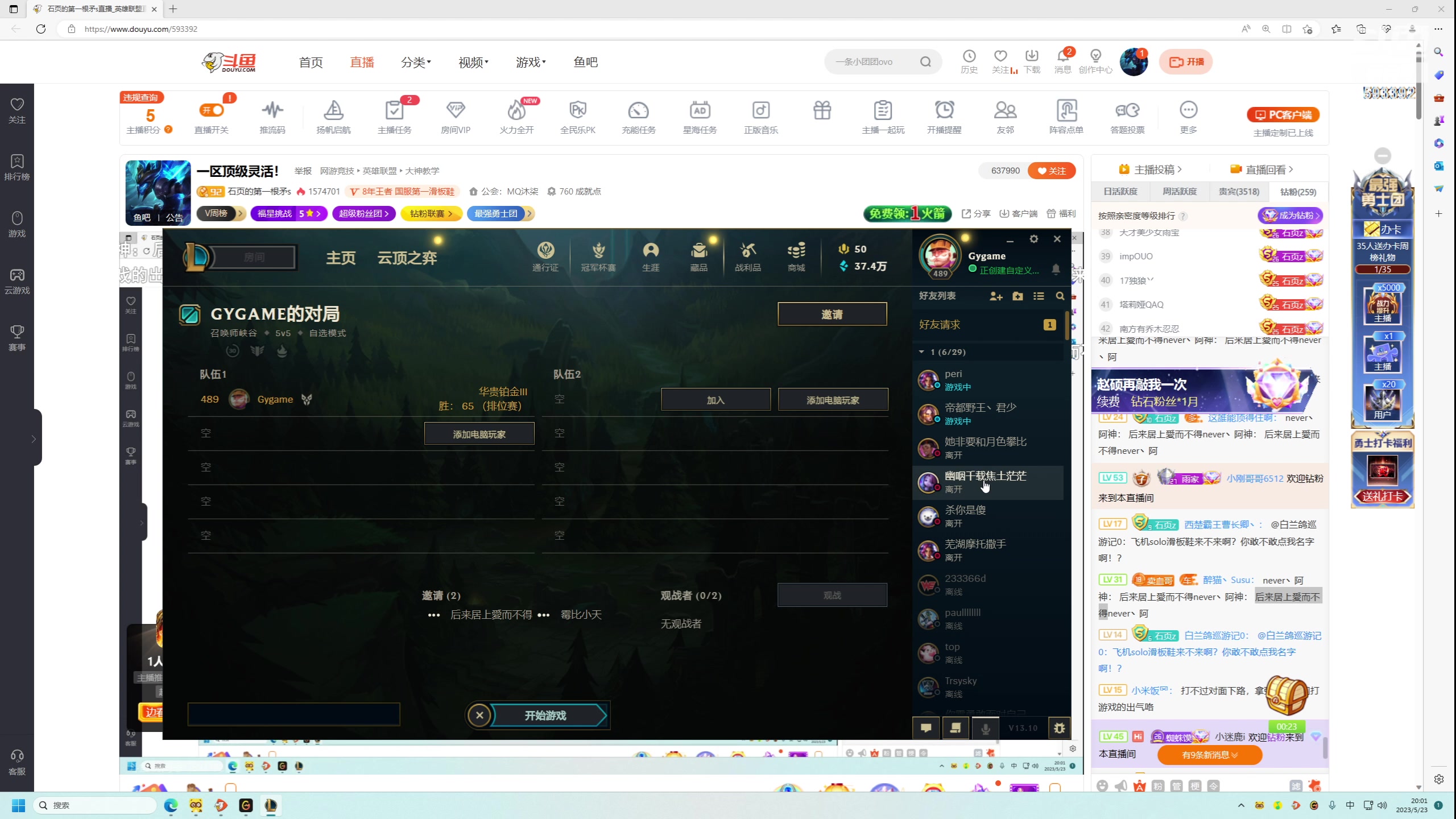1456x819 pixels.
Task: Open 扬帆启航 sailboat icon
Action: coord(333,117)
